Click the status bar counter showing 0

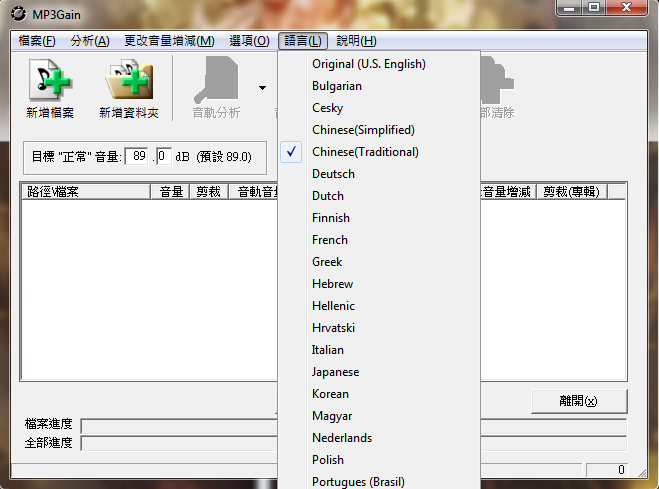(606, 470)
